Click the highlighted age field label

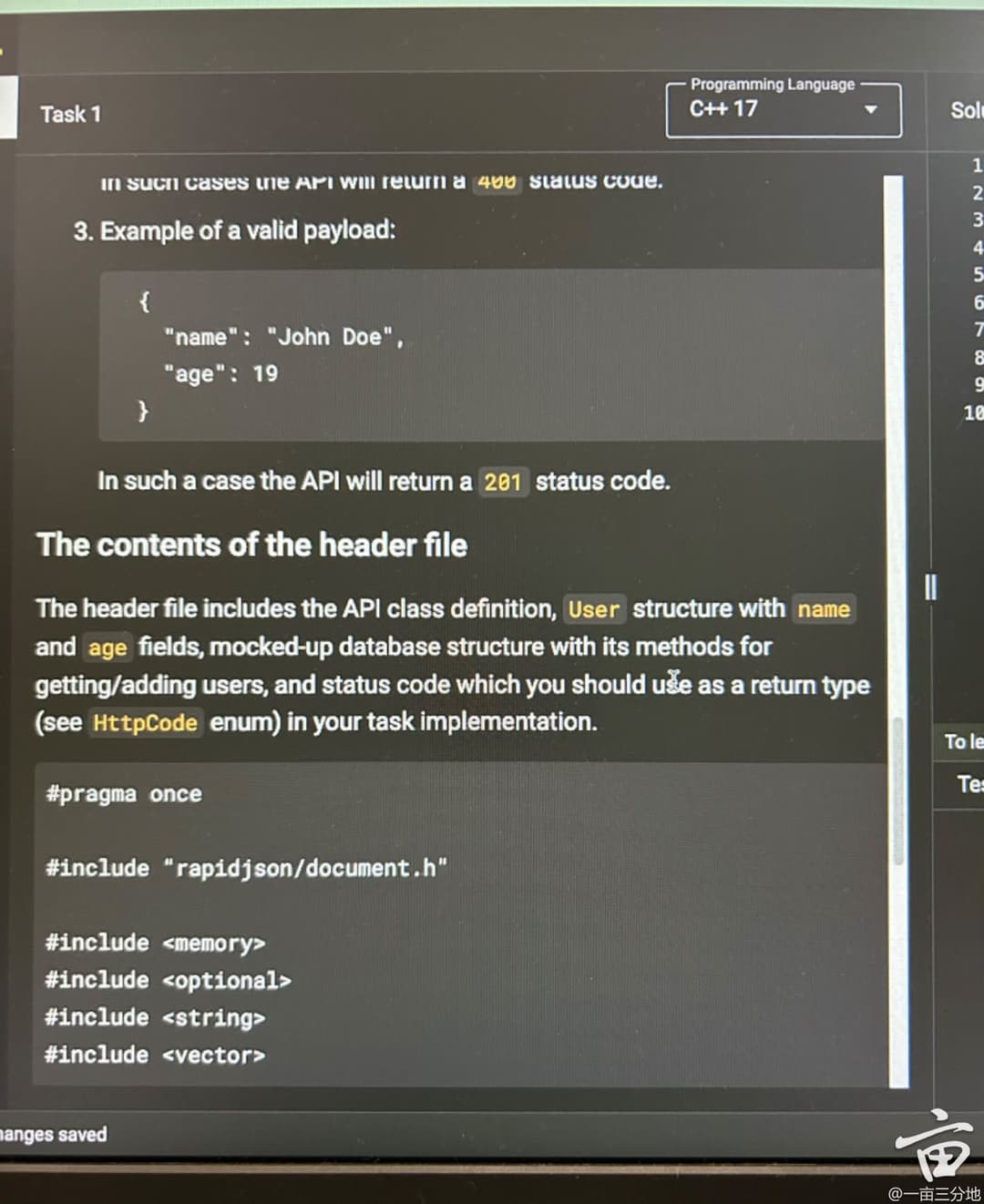point(107,648)
